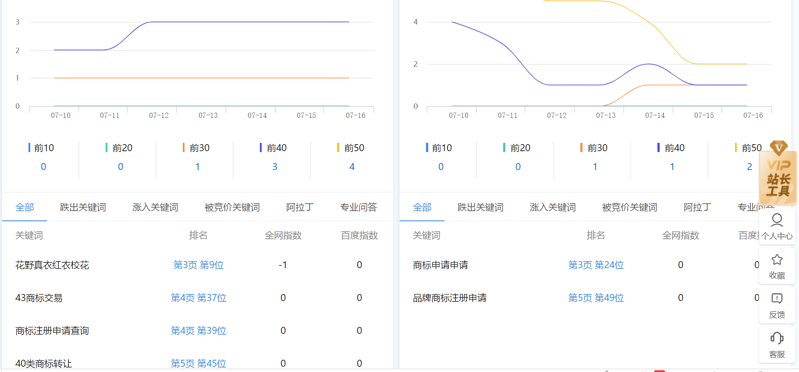Toggle 前40 legend in right chart

[672, 148]
